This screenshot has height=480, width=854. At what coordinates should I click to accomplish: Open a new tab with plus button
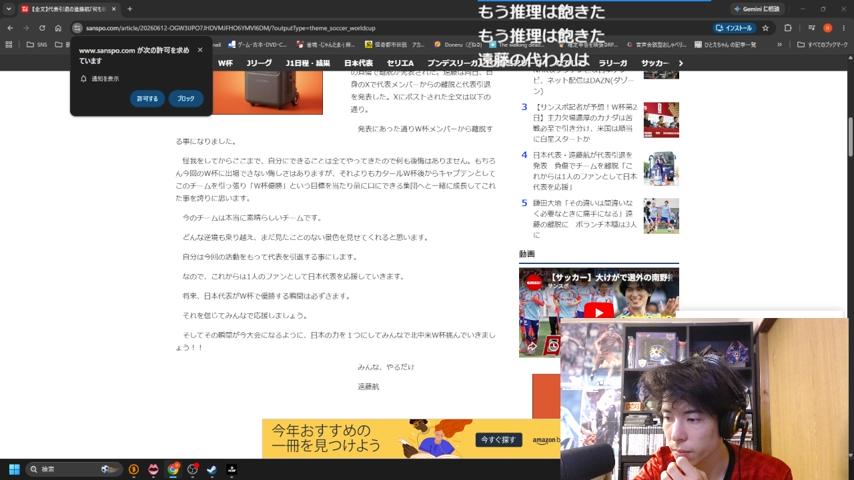[x=130, y=9]
